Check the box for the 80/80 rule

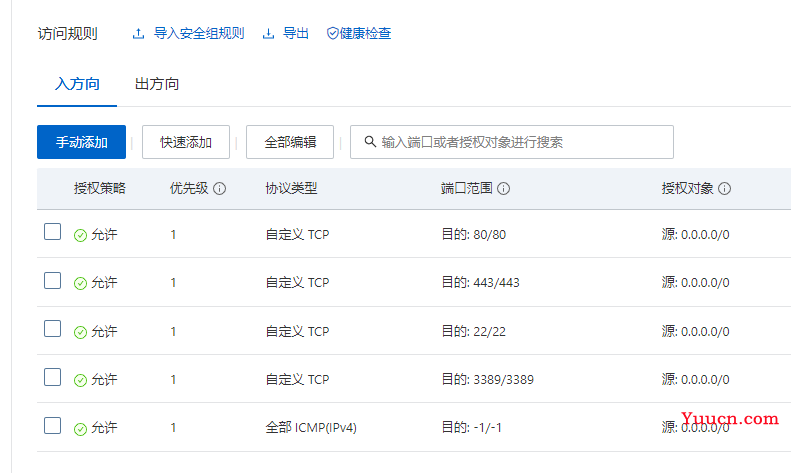[52, 232]
